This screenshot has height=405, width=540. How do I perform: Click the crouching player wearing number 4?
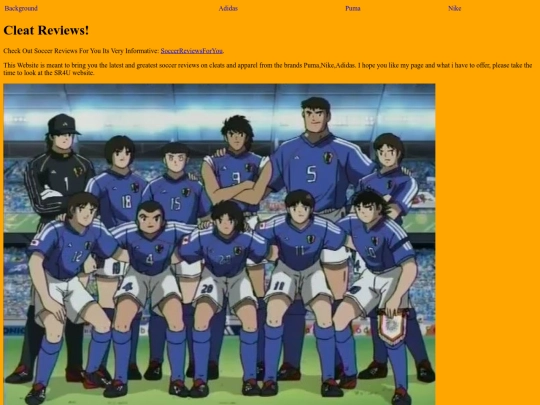[150, 276]
